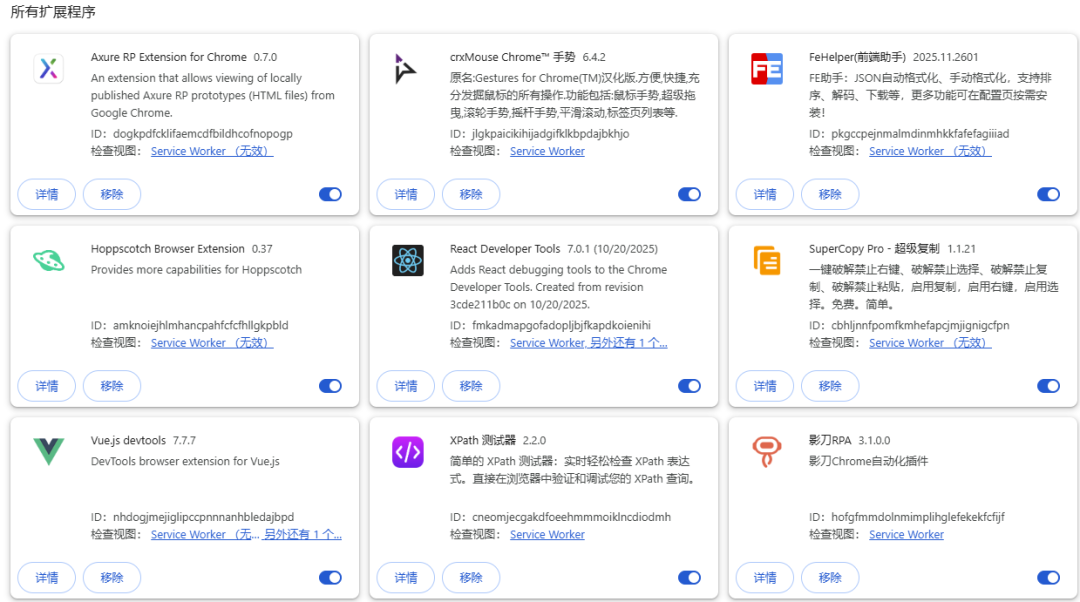Screen dimensions: 1080x602
Task: Click the Vue.js devtools icon
Action: click(48, 451)
